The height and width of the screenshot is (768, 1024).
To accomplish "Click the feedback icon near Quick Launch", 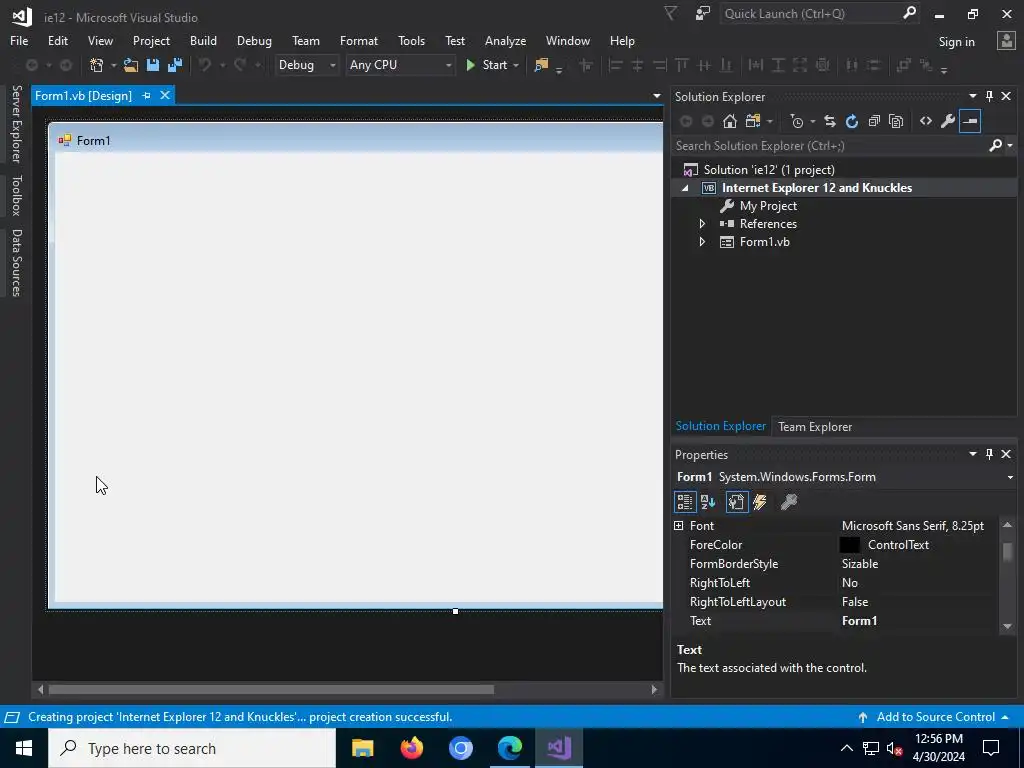I will click(x=703, y=14).
